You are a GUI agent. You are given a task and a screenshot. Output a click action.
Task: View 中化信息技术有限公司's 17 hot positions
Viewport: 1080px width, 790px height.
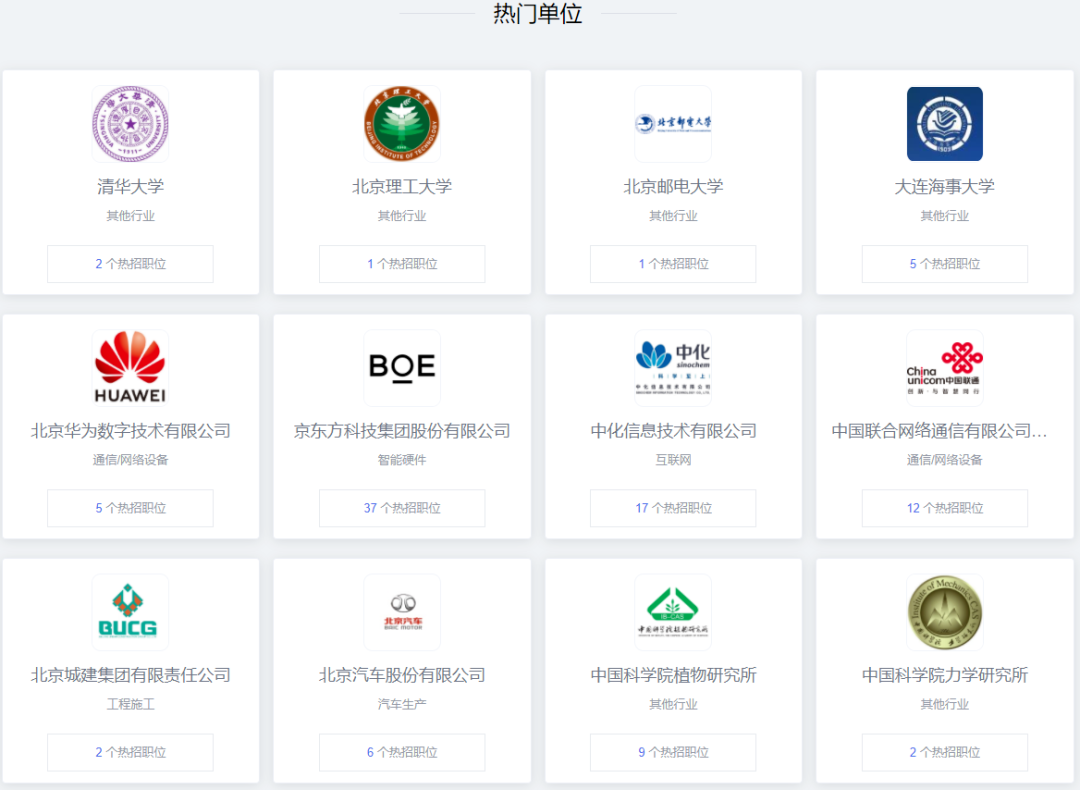click(672, 508)
